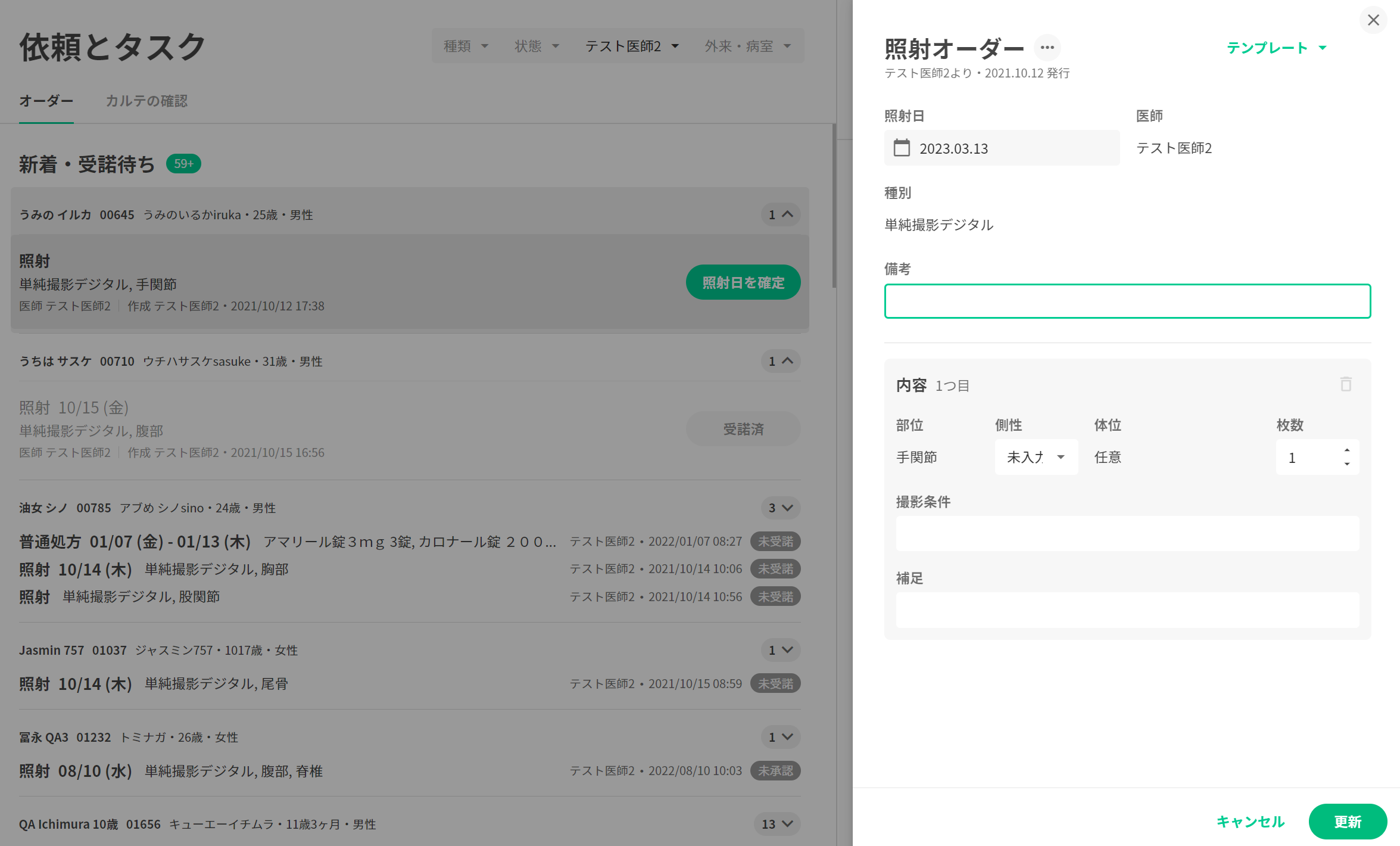Click the 更新 button
This screenshot has height=846, width=1400.
click(1347, 822)
